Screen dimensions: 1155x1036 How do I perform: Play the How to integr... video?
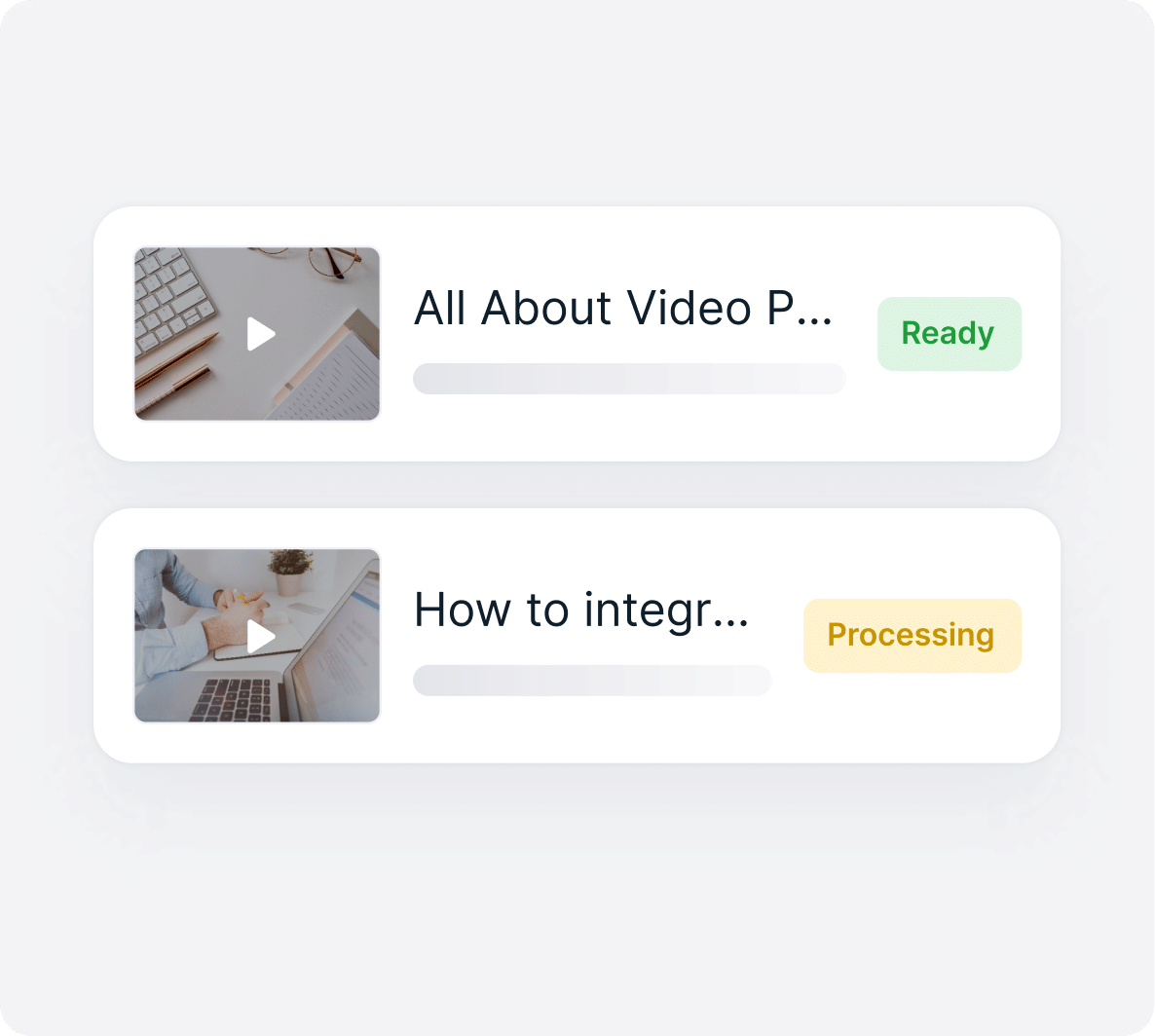[261, 637]
